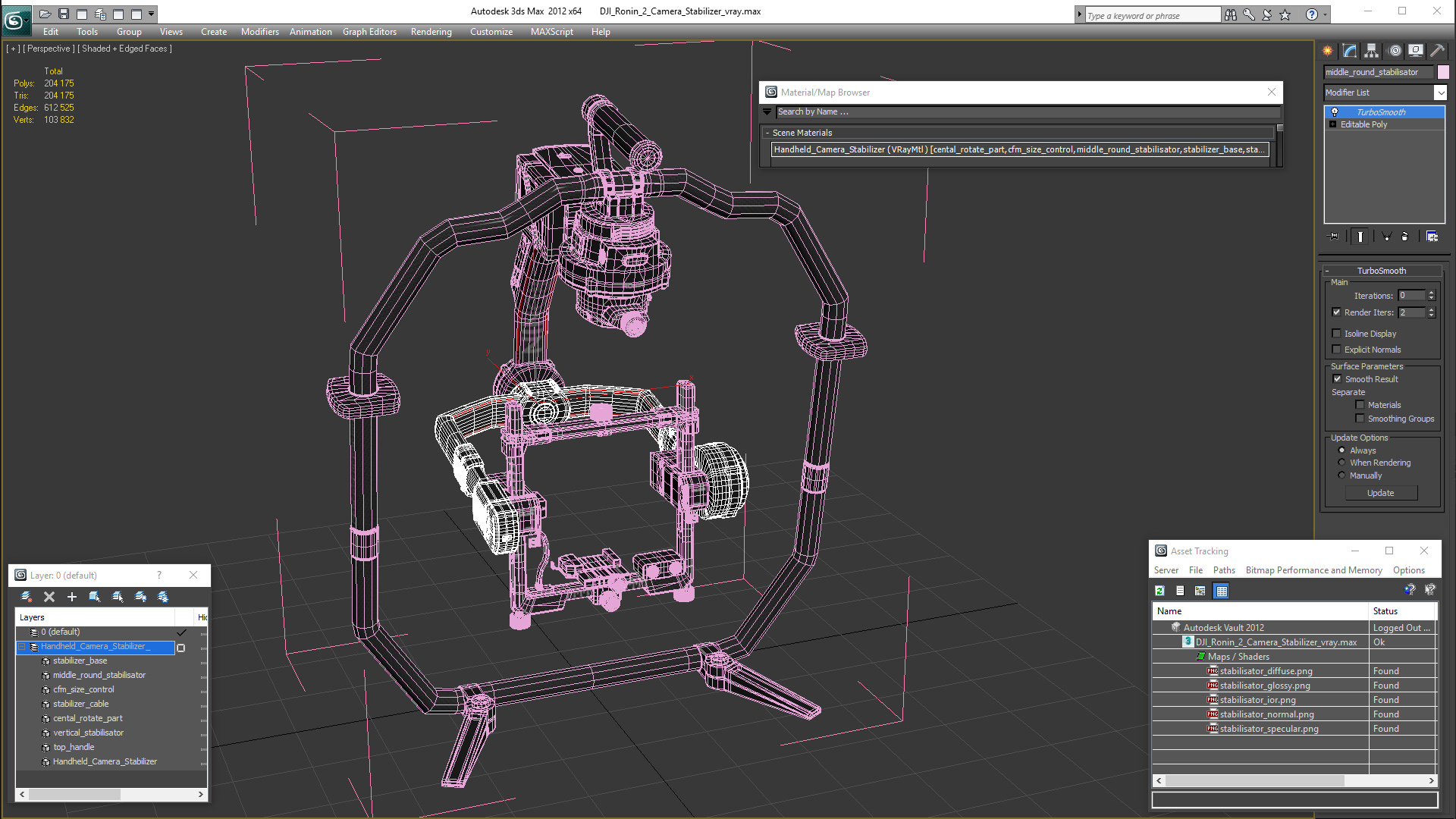Click the Update button in TurboSmooth

[1381, 493]
